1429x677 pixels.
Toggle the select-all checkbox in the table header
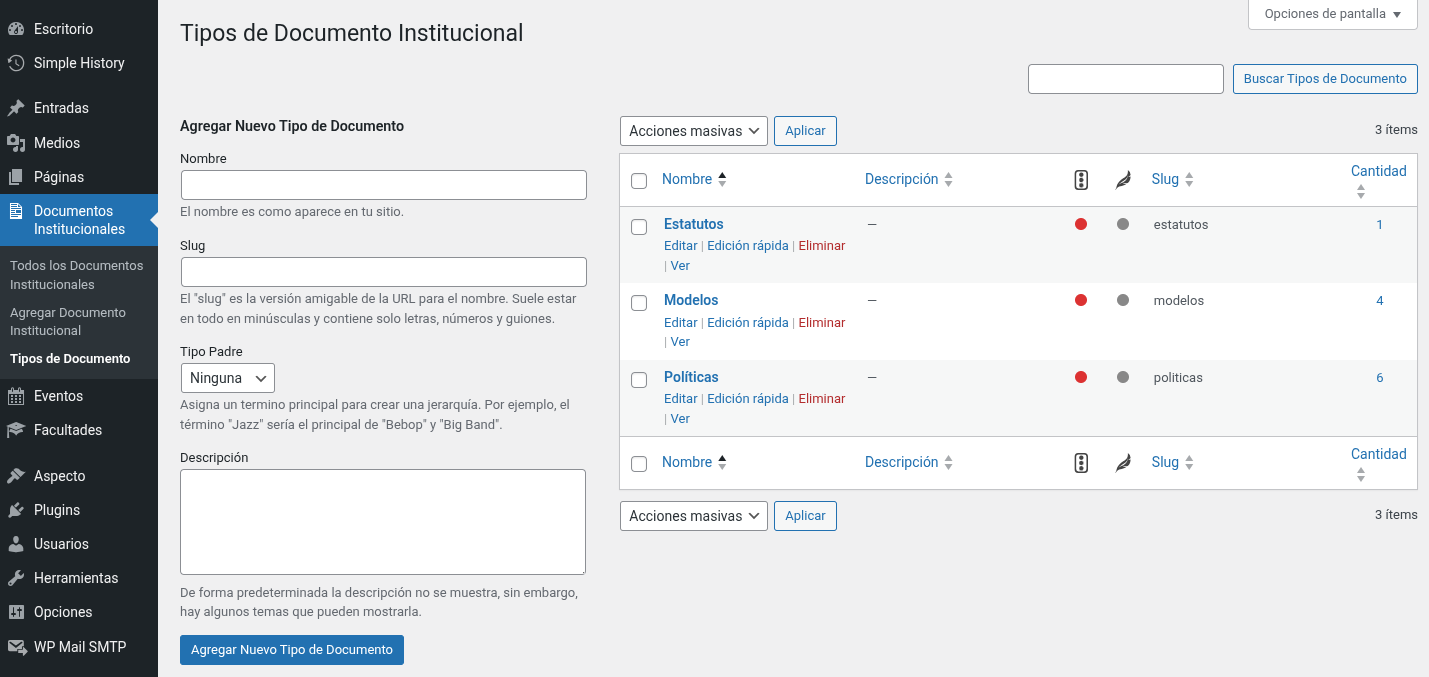[x=639, y=181]
